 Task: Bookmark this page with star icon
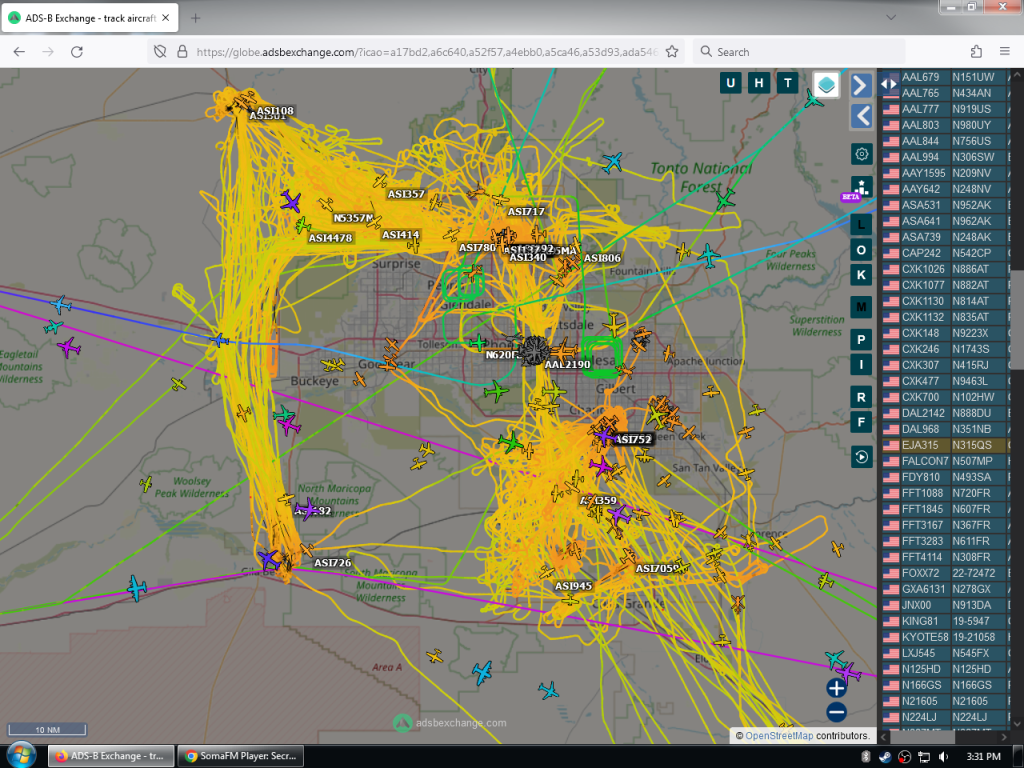click(672, 52)
